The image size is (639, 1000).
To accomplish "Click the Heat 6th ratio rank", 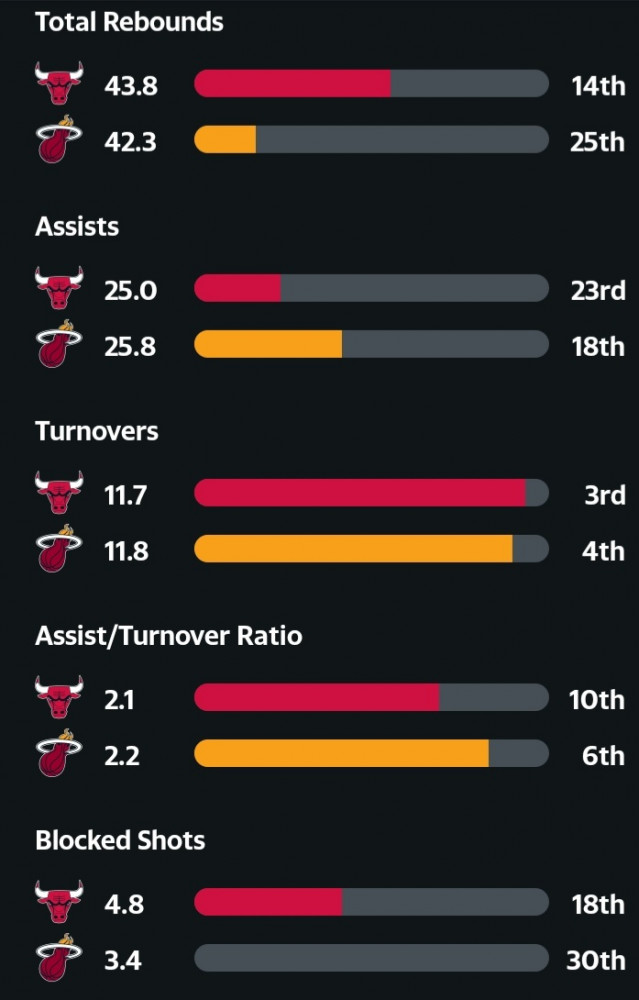I will click(x=603, y=755).
